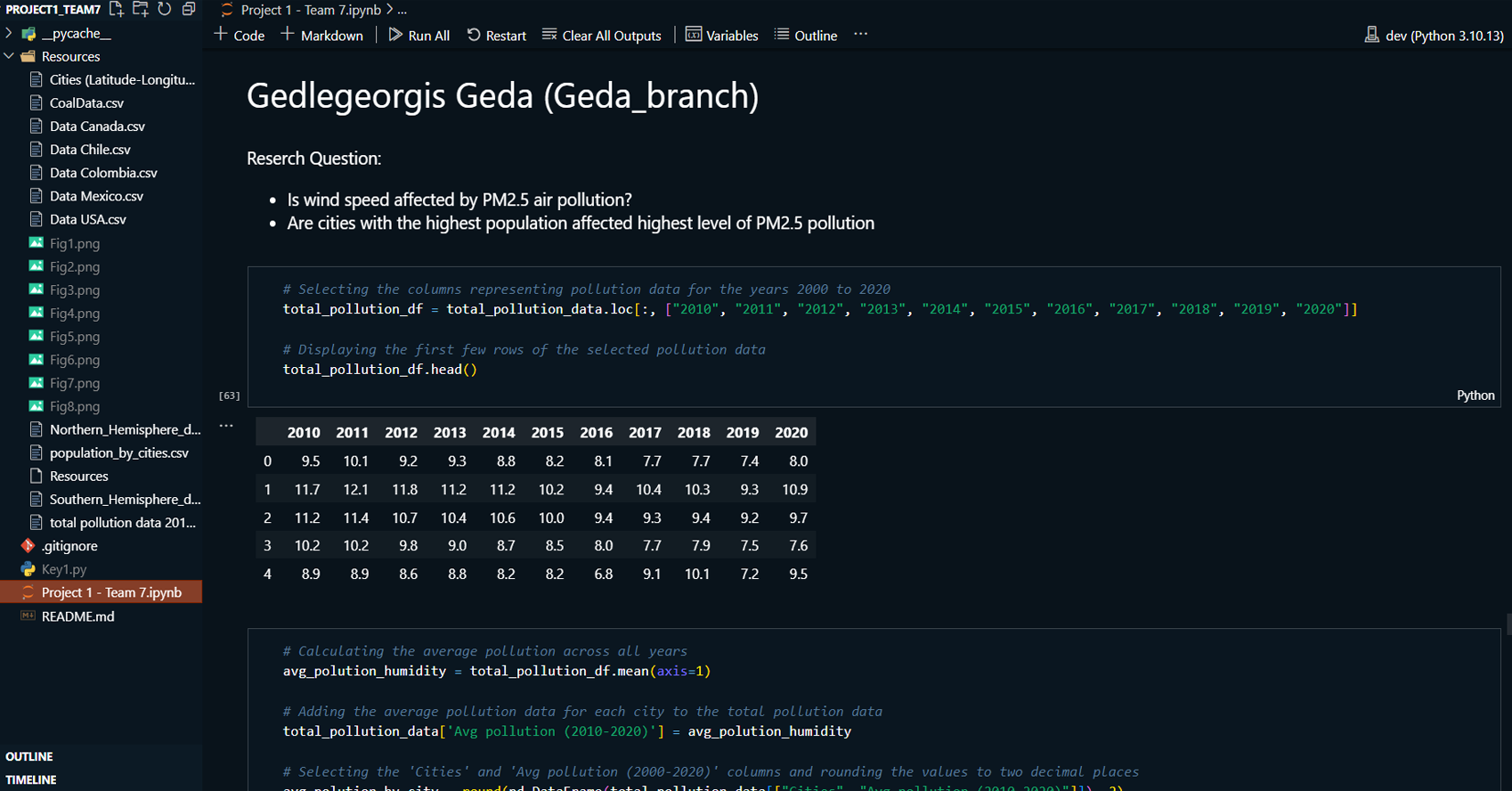Open notebook toolbar more actions menu
The width and height of the screenshot is (1512, 791).
(860, 35)
